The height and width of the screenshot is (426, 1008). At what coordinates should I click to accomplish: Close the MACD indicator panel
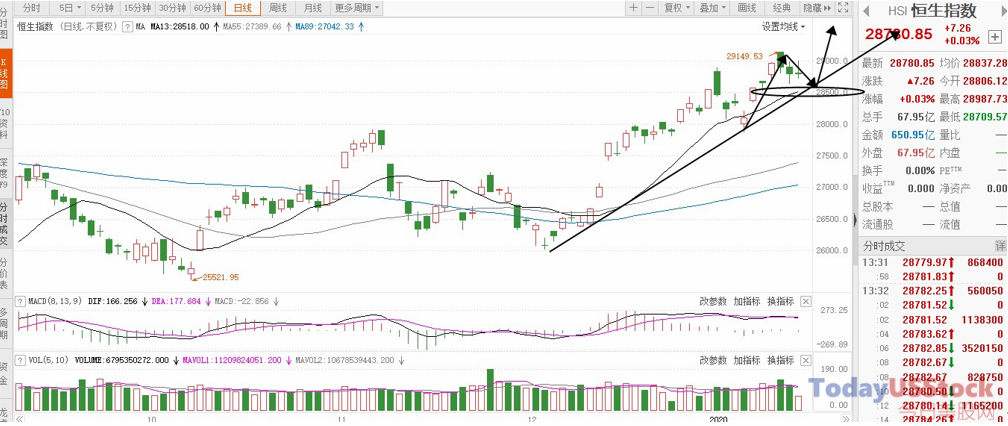point(806,301)
